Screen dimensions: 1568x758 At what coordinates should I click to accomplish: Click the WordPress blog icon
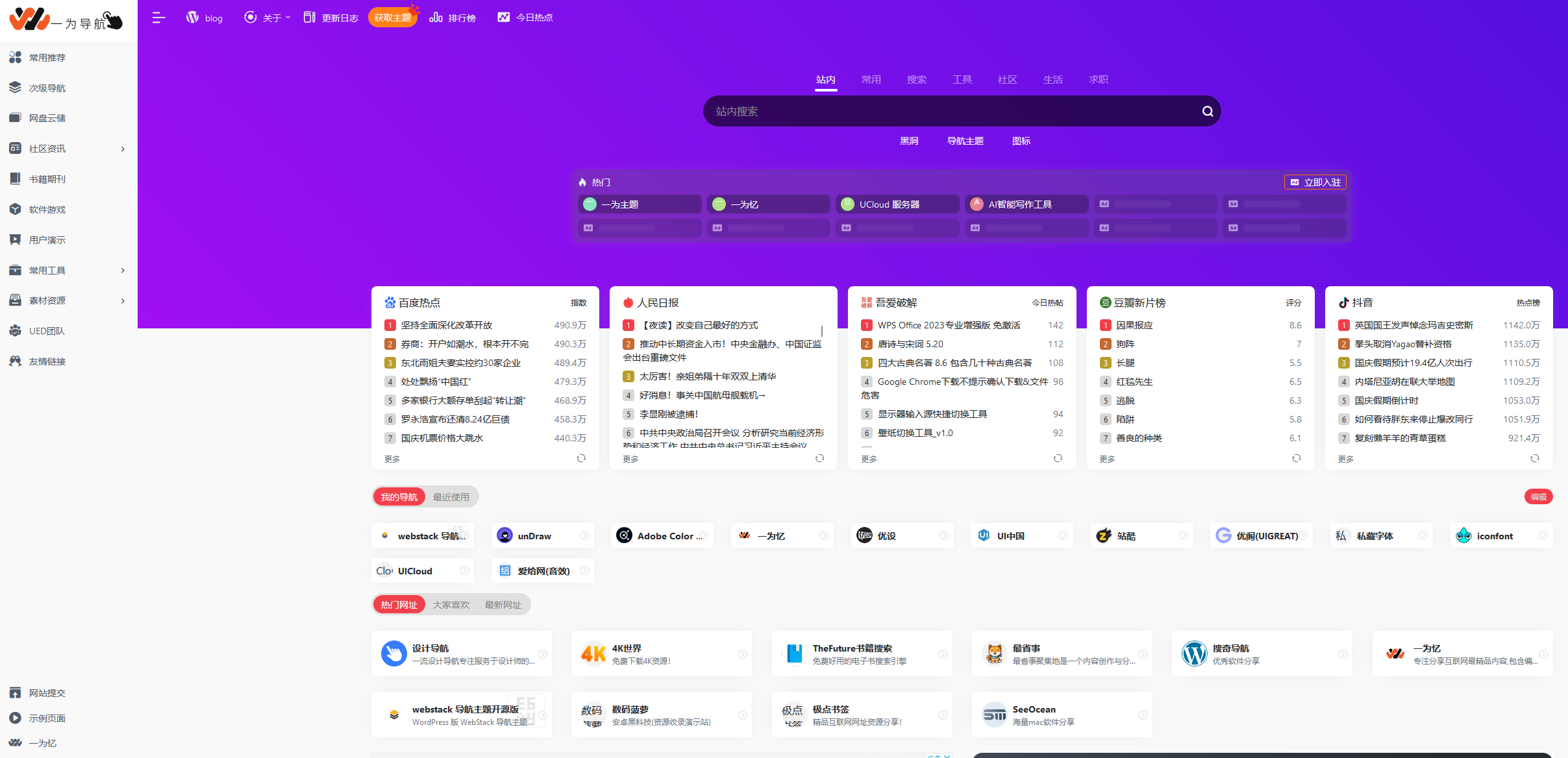pyautogui.click(x=192, y=18)
